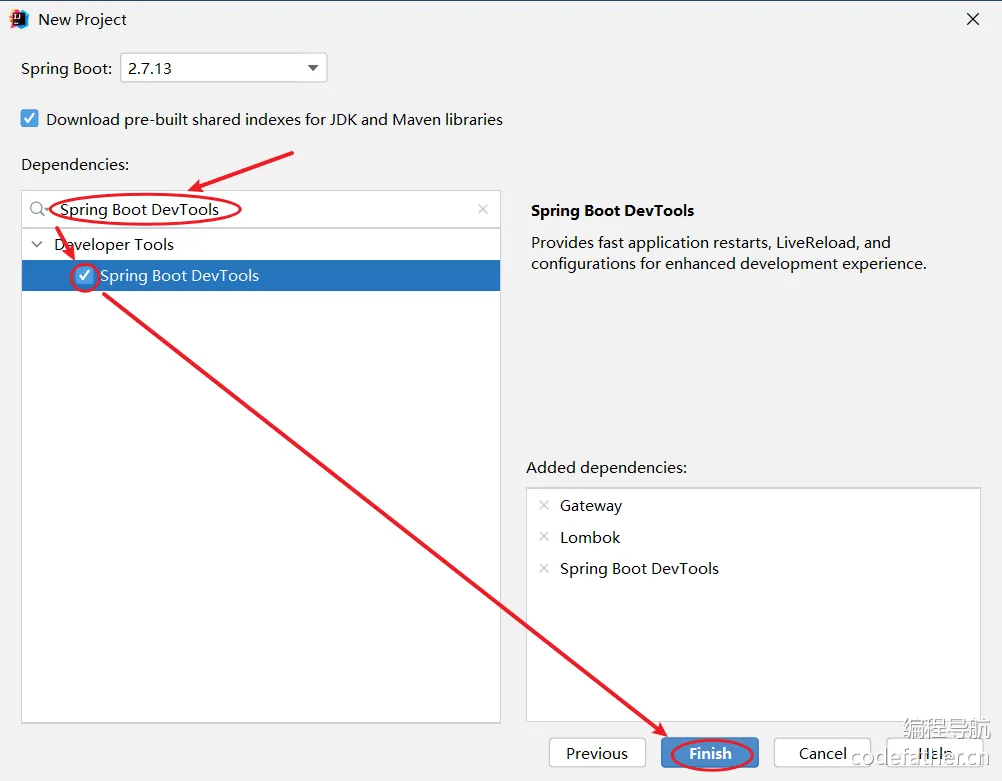
Task: Toggle Download pre-built shared indexes checkbox
Action: pyautogui.click(x=29, y=119)
